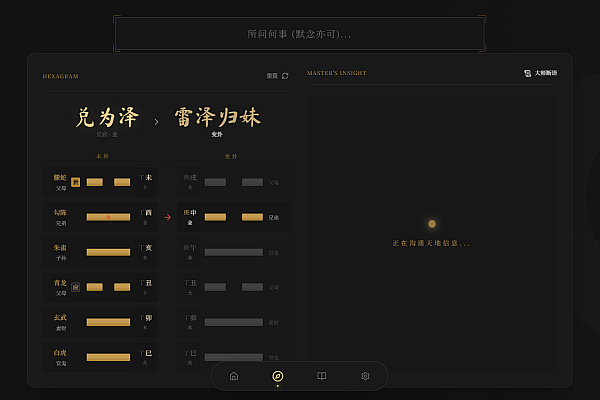This screenshot has height=400, width=600.
Task: Open the open-book library nav icon
Action: (322, 376)
